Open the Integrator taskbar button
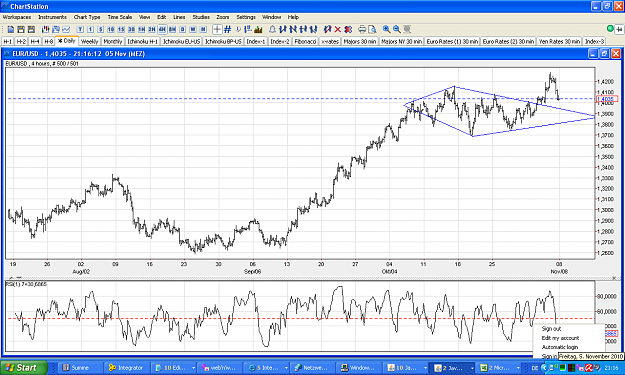The image size is (625, 375). pos(126,368)
